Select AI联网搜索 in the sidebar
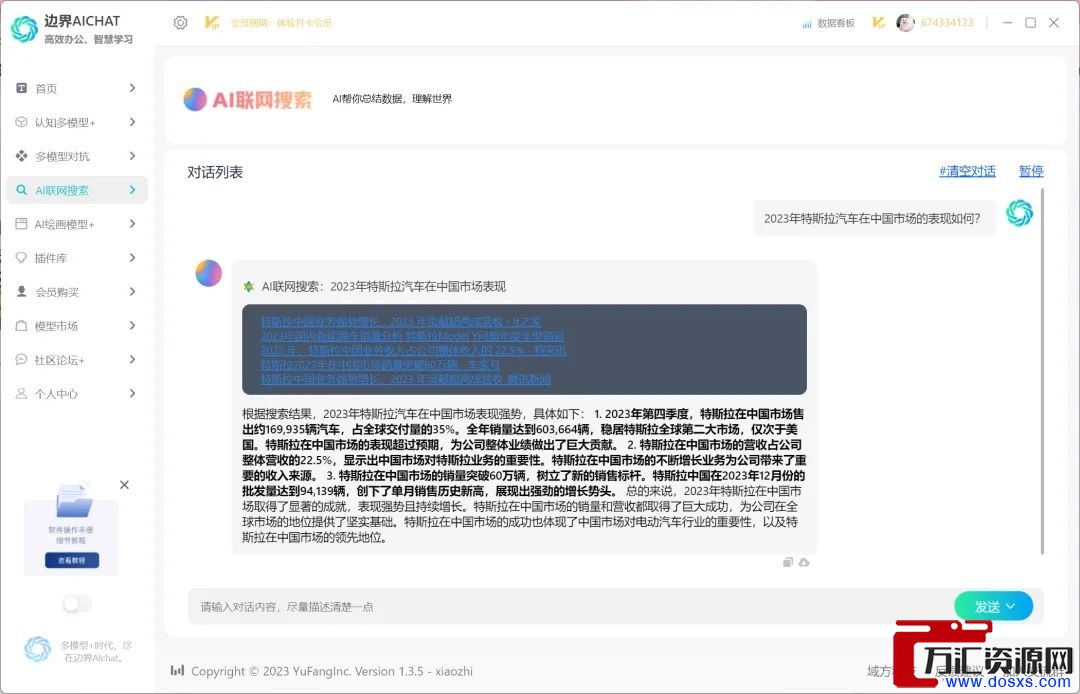Screen dimensions: 1080x694 77,190
